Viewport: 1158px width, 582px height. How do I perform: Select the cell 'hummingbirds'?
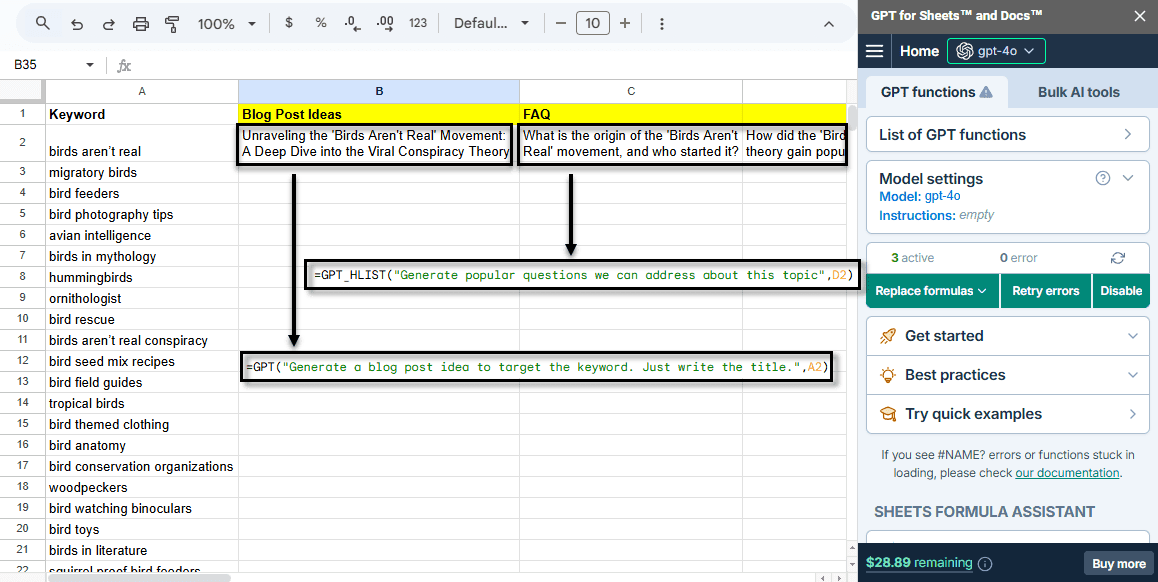pos(142,278)
